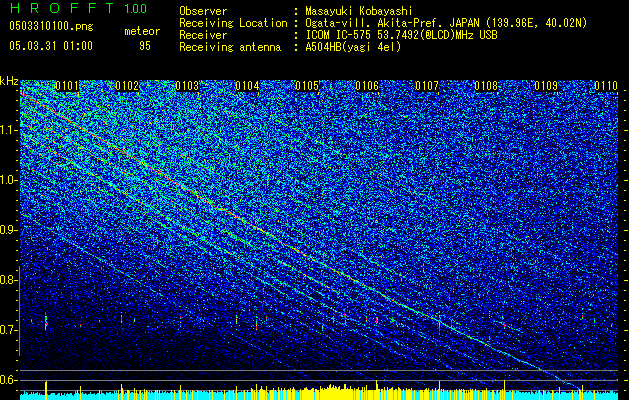Click the 0106 time marker
The height and width of the screenshot is (400, 629).
[x=367, y=86]
